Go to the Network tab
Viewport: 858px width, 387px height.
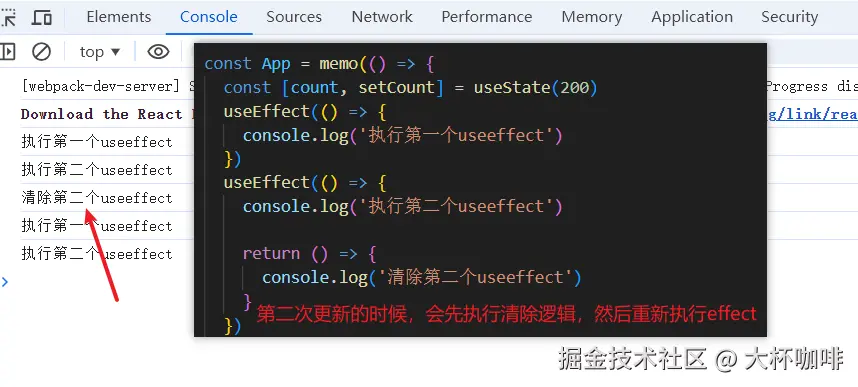tap(382, 17)
